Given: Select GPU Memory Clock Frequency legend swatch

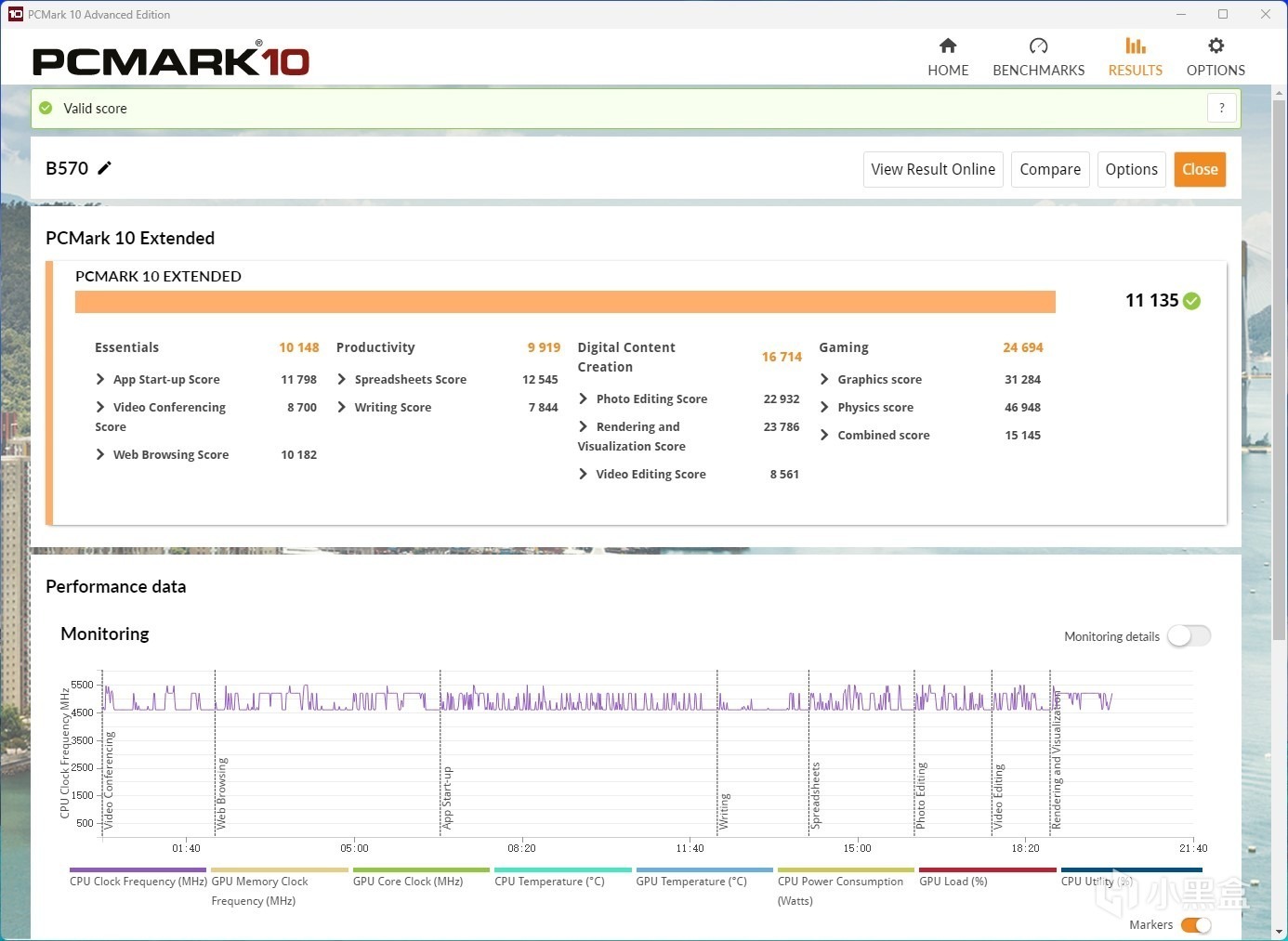Looking at the screenshot, I should [280, 870].
